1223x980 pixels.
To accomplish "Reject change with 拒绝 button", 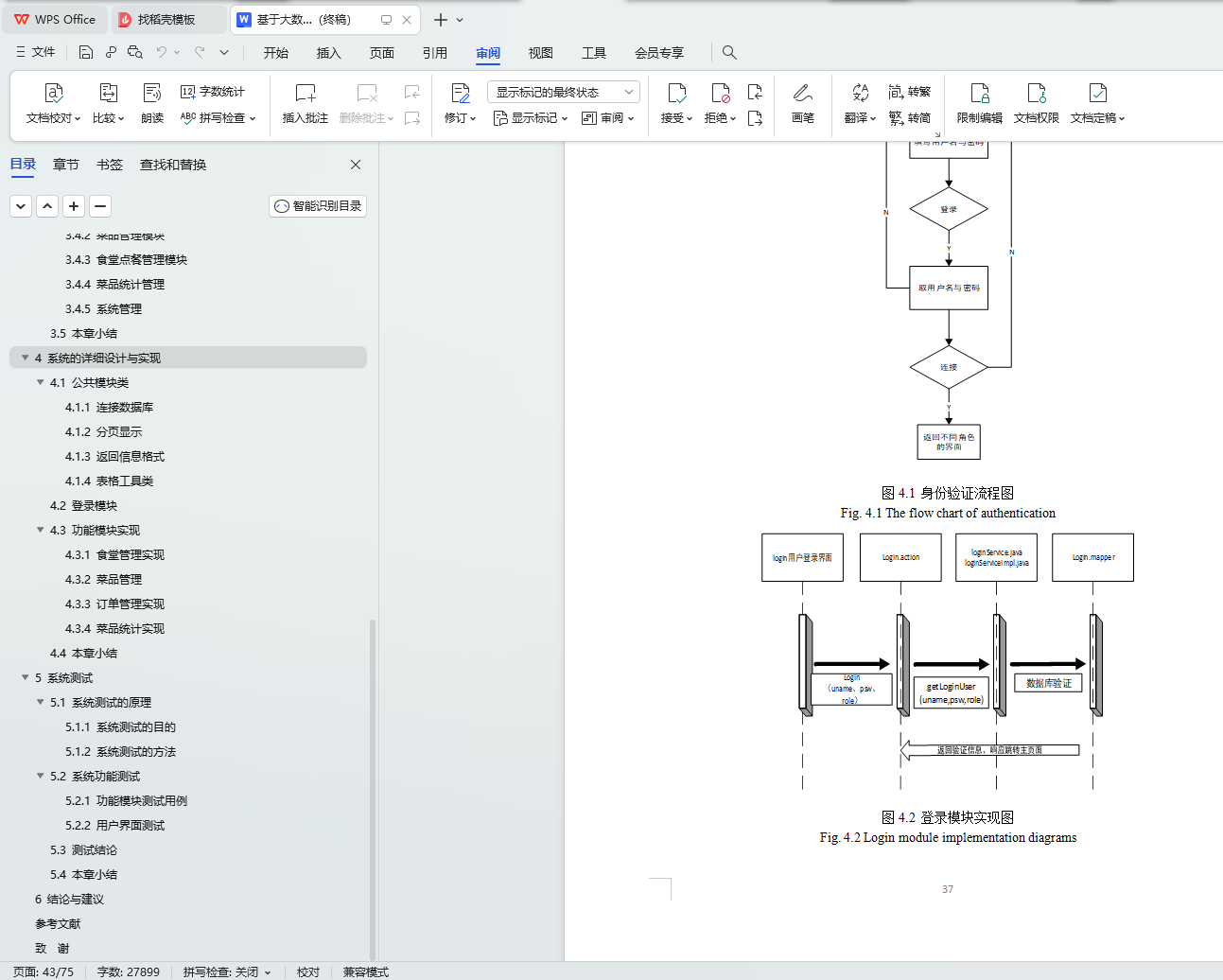I will [x=720, y=104].
